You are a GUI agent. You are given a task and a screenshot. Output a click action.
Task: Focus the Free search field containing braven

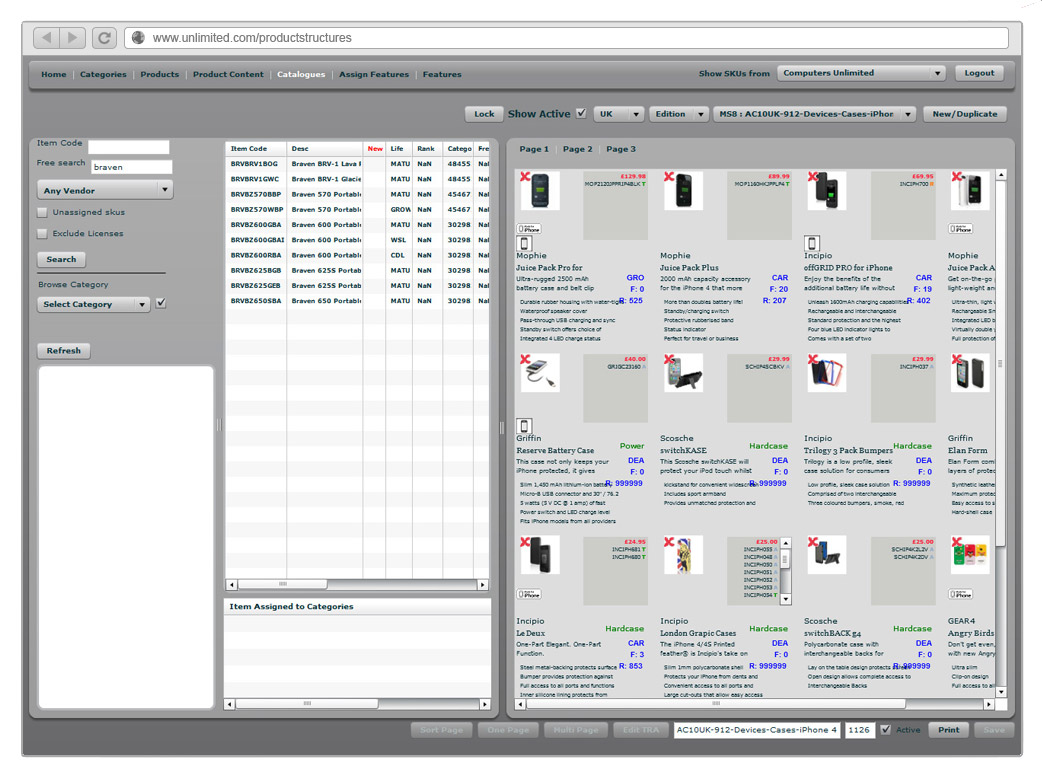click(x=132, y=167)
